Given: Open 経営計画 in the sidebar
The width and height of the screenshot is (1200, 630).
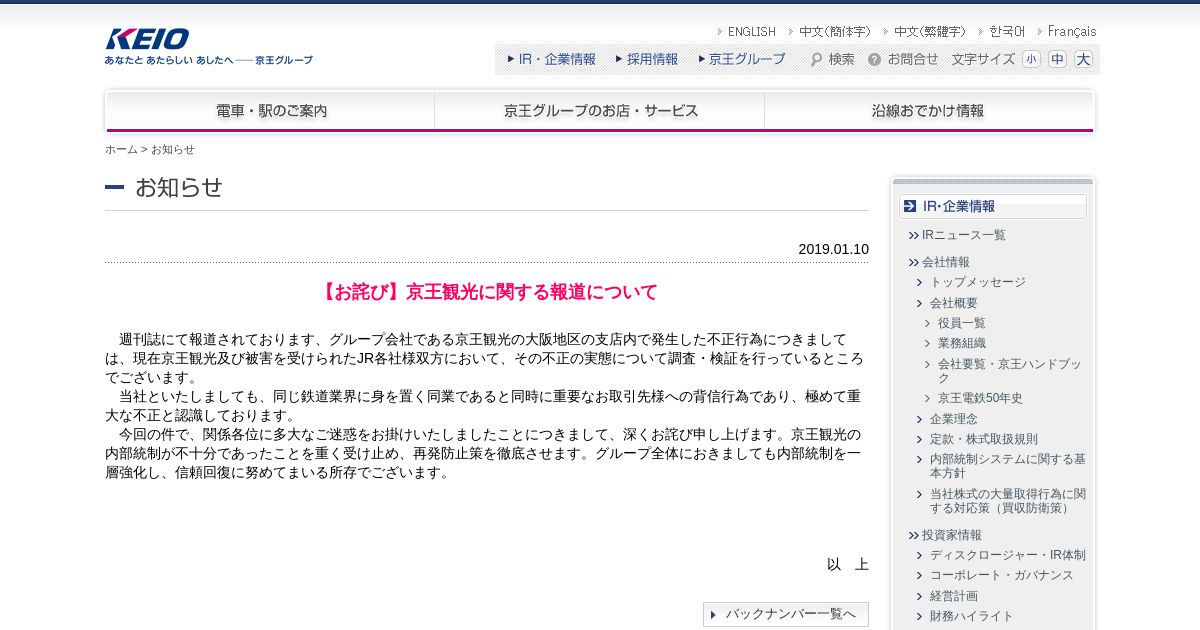Looking at the screenshot, I should [x=954, y=596].
